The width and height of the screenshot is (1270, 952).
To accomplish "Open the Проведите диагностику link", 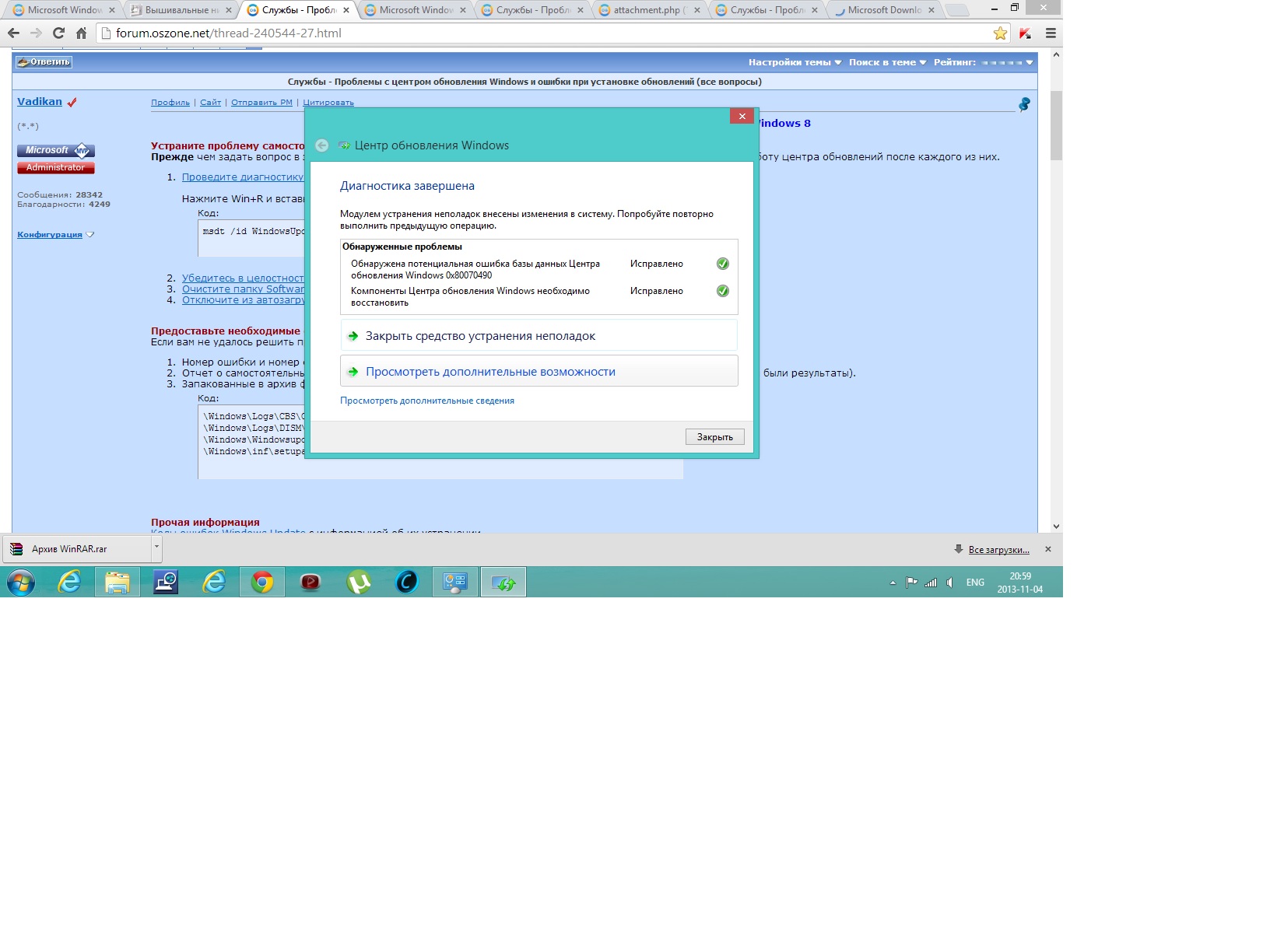I will pyautogui.click(x=243, y=177).
